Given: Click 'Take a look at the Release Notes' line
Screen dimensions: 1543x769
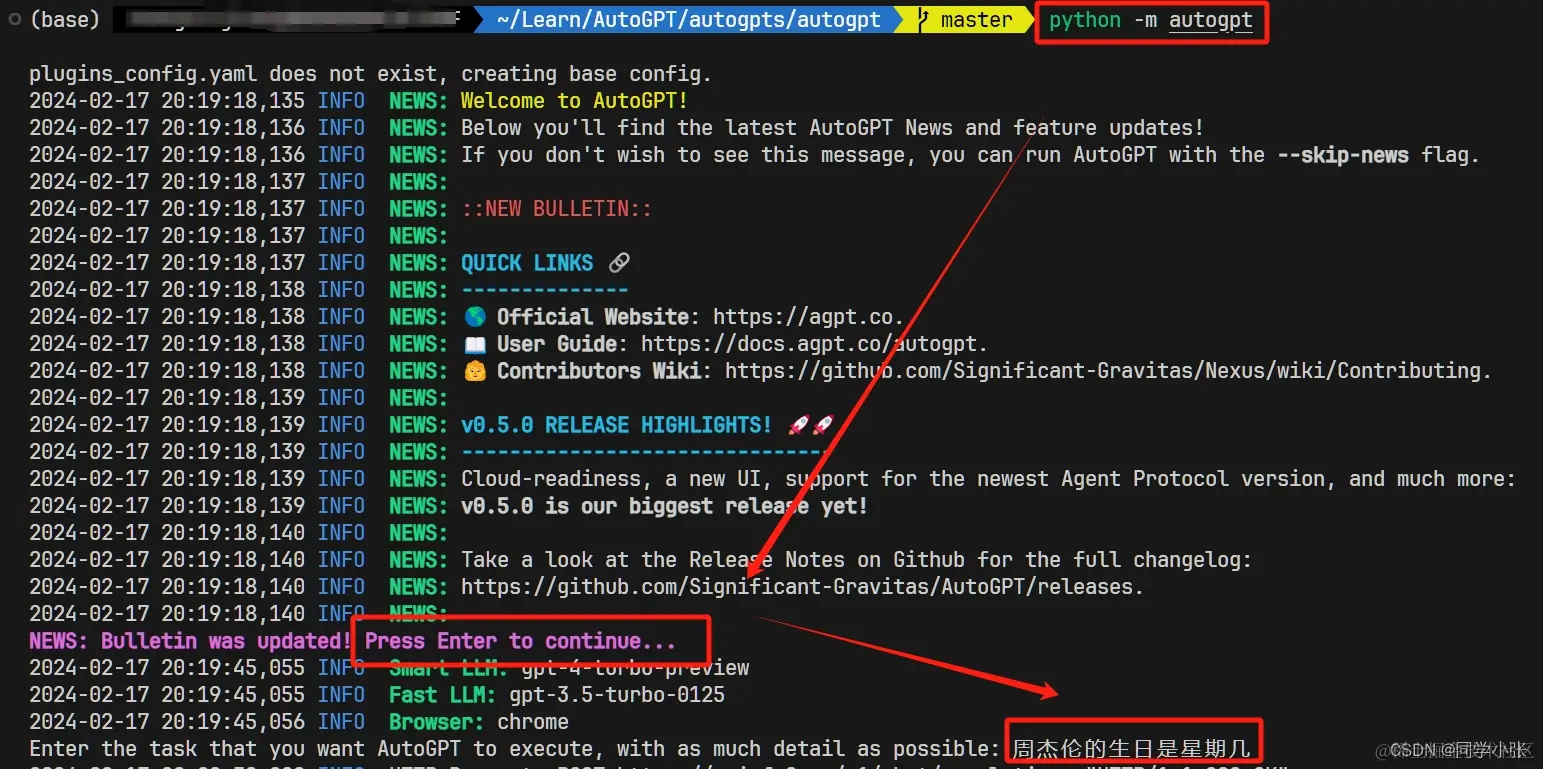Looking at the screenshot, I should pos(856,560).
